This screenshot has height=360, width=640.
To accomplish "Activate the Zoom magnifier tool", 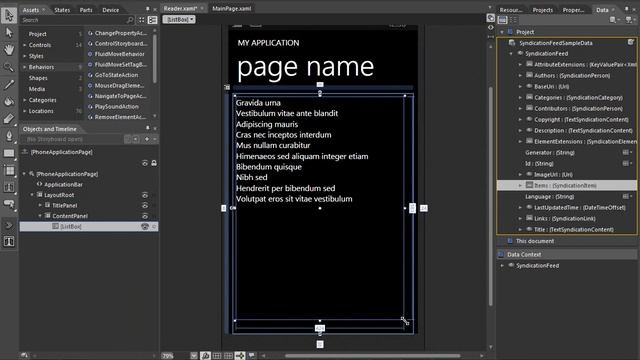I will (x=9, y=67).
